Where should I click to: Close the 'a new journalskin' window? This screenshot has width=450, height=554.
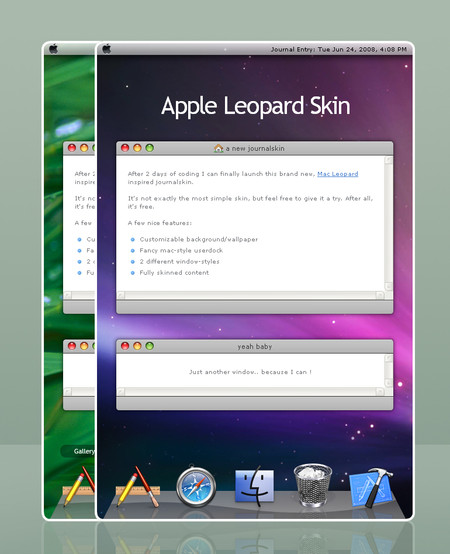coord(125,148)
